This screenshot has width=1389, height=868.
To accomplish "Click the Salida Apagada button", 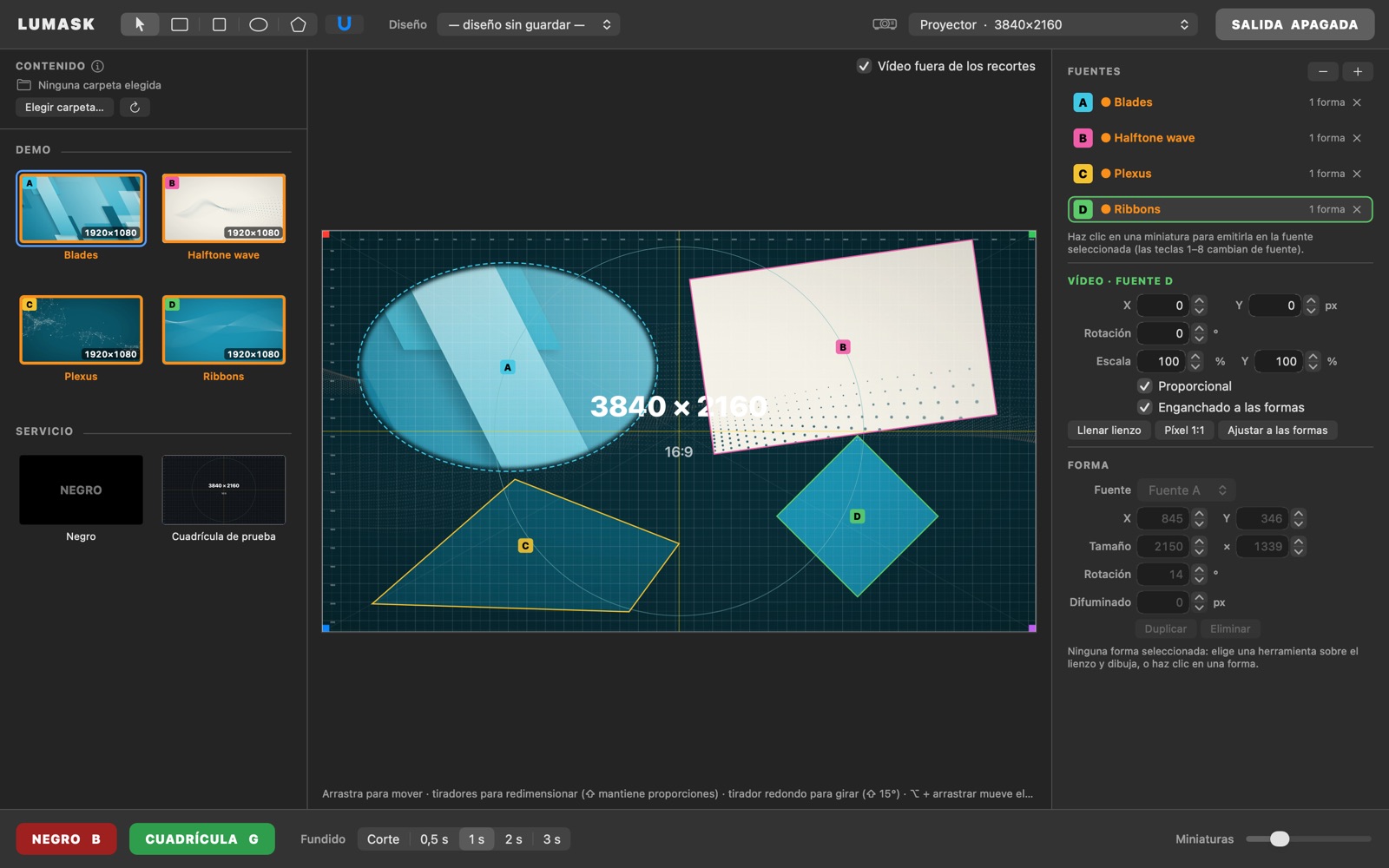I will pos(1294,24).
